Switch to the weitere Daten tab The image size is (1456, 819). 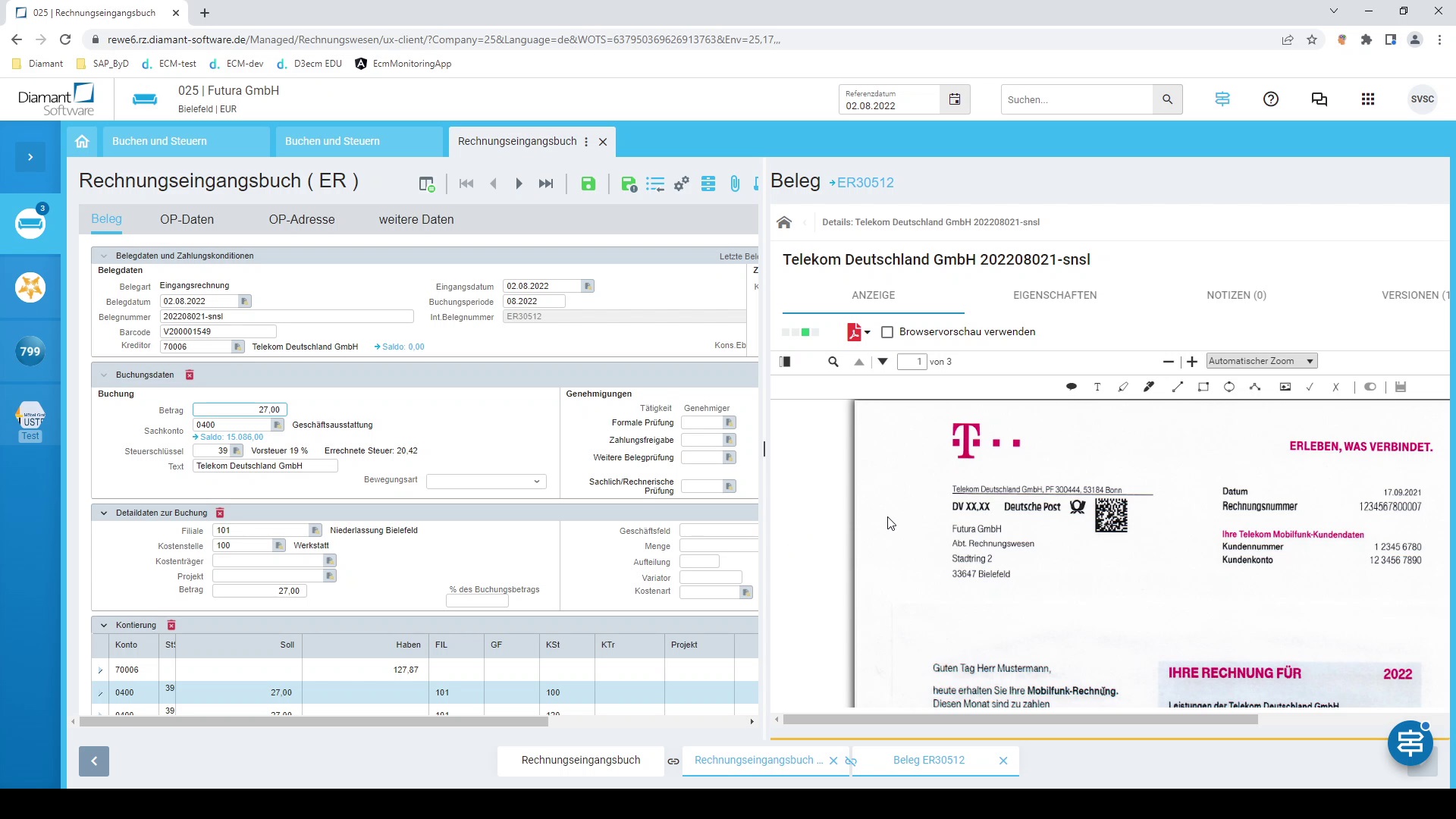(416, 219)
